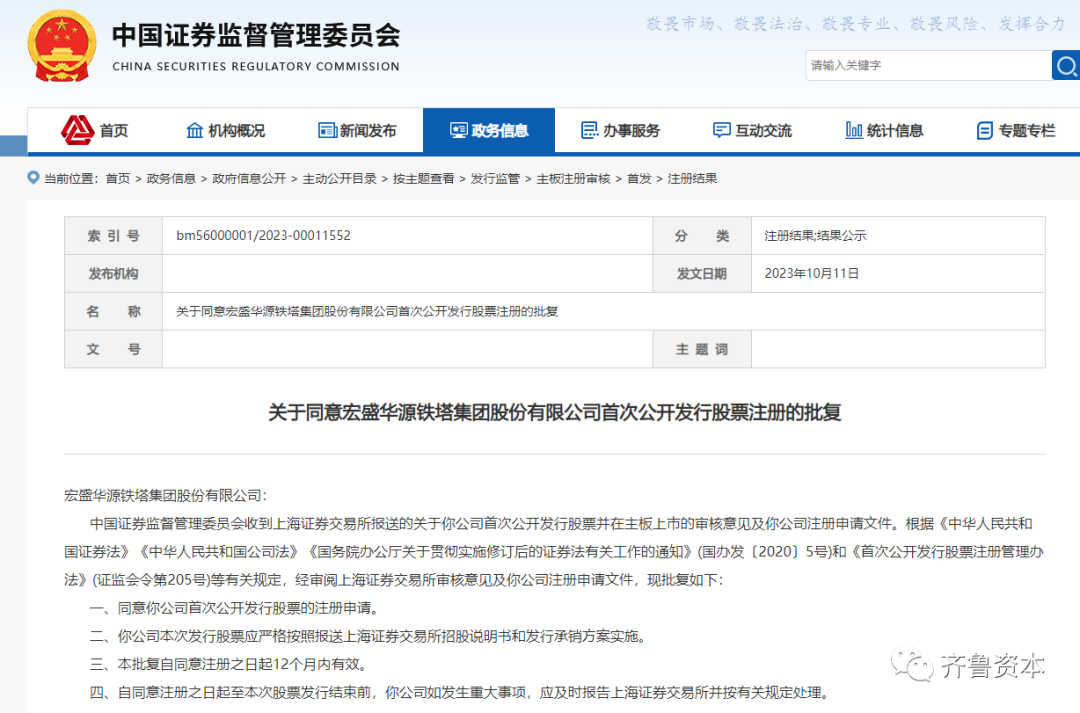
Task: Open the 机构概况 navigation tab
Action: click(226, 130)
